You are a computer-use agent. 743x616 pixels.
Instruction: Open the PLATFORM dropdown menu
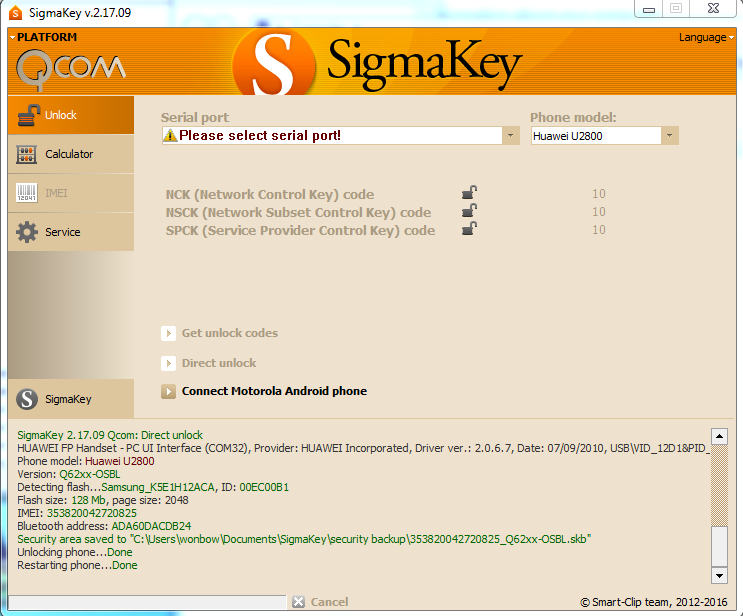44,37
